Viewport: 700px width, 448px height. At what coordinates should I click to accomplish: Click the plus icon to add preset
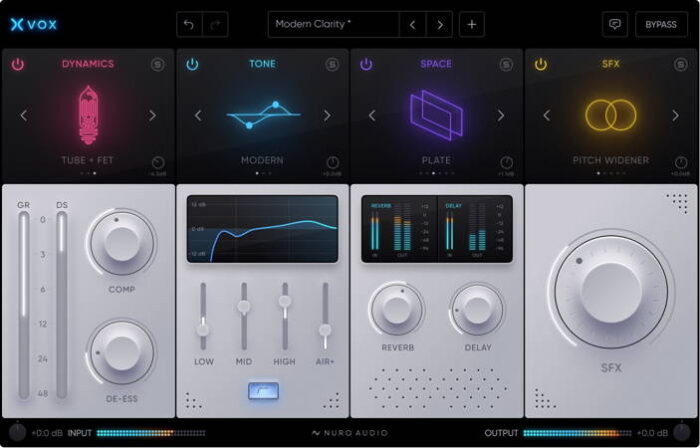(472, 24)
